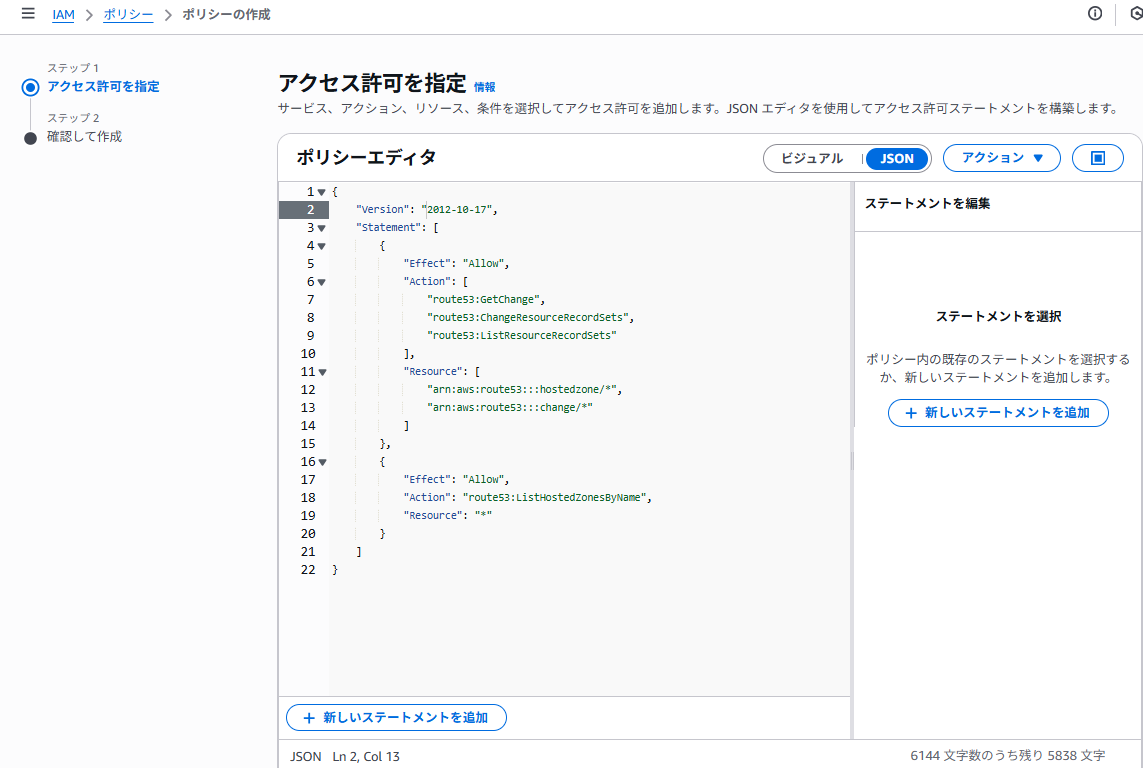Expand the policy editor to fullscreen
This screenshot has width=1143, height=768.
[x=1097, y=157]
